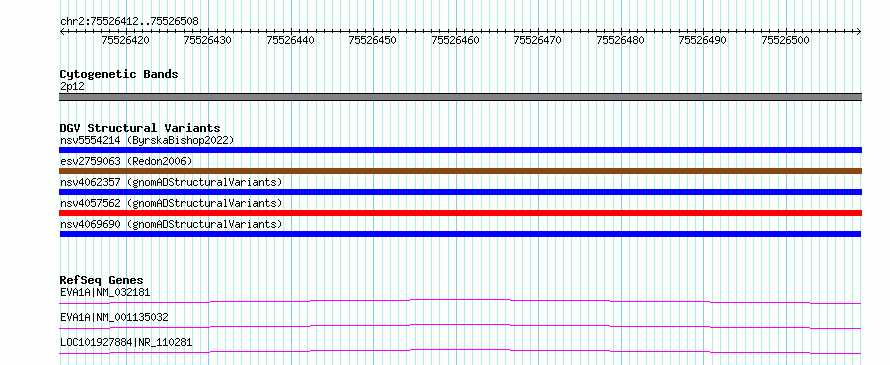Click ruler position 75526450
The width and height of the screenshot is (890, 365).
coord(373,41)
